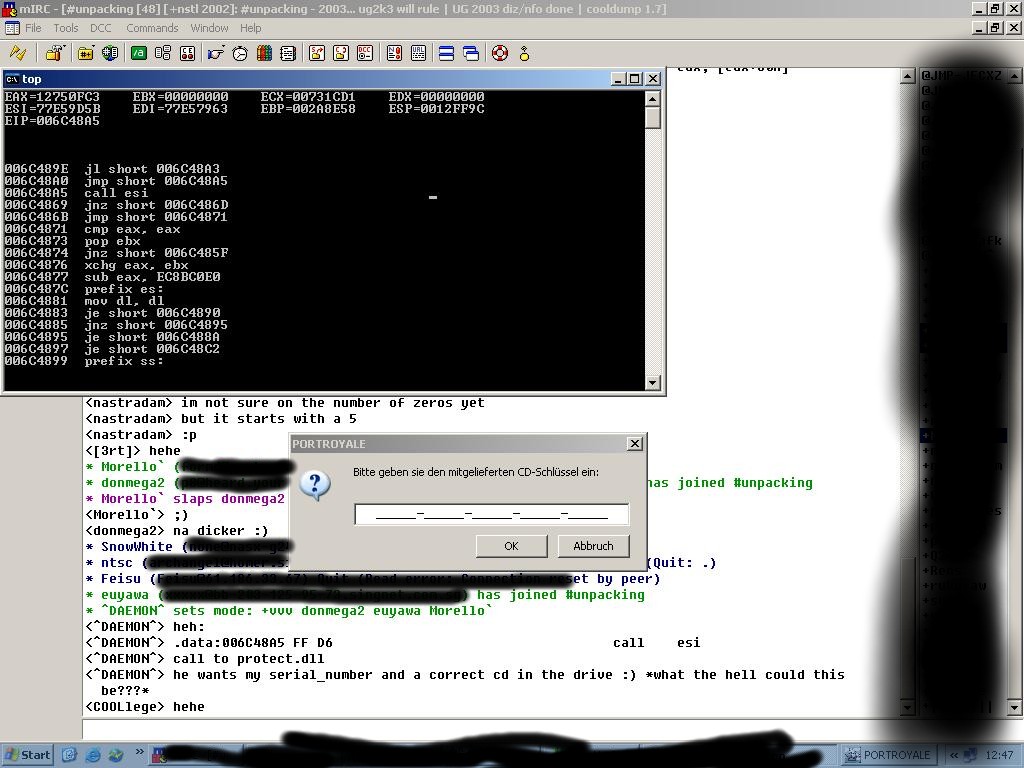Click the Cascade windows toolbar icon

coord(470,53)
